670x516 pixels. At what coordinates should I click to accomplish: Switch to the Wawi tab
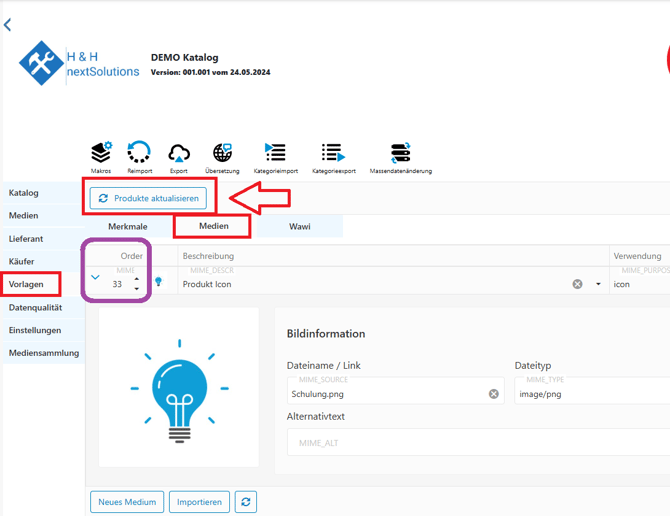300,227
